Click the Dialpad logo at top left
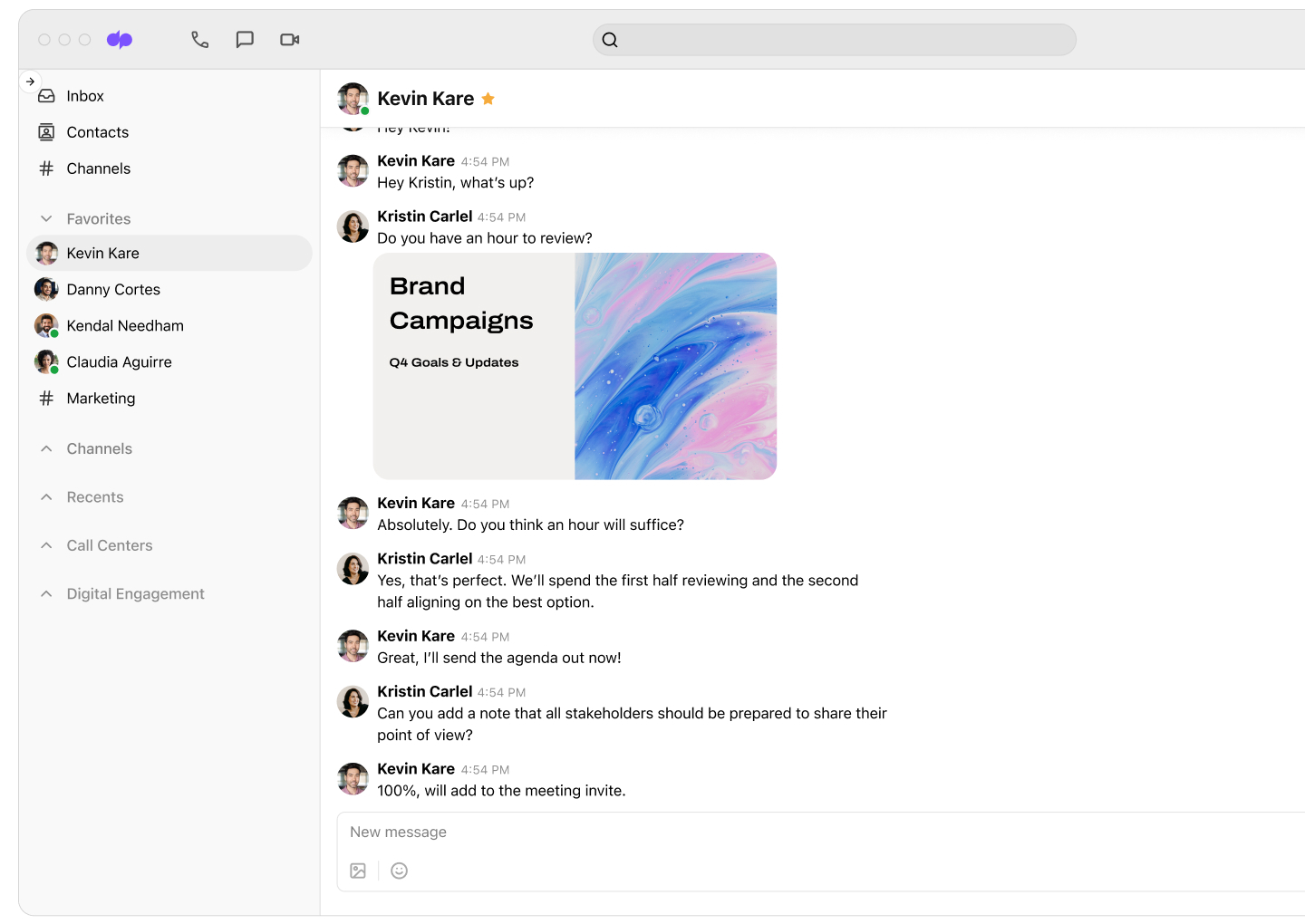This screenshot has width=1305, height=924. click(x=119, y=39)
